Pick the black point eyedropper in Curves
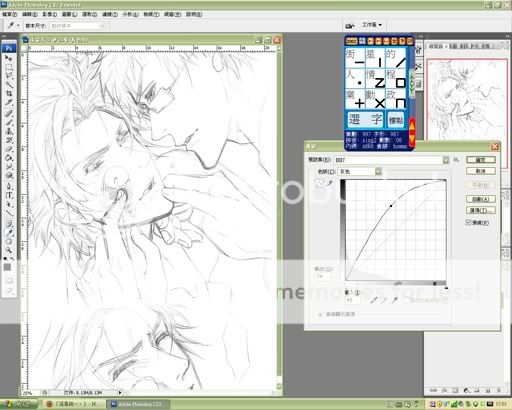The height and width of the screenshot is (410, 512). coord(374,300)
